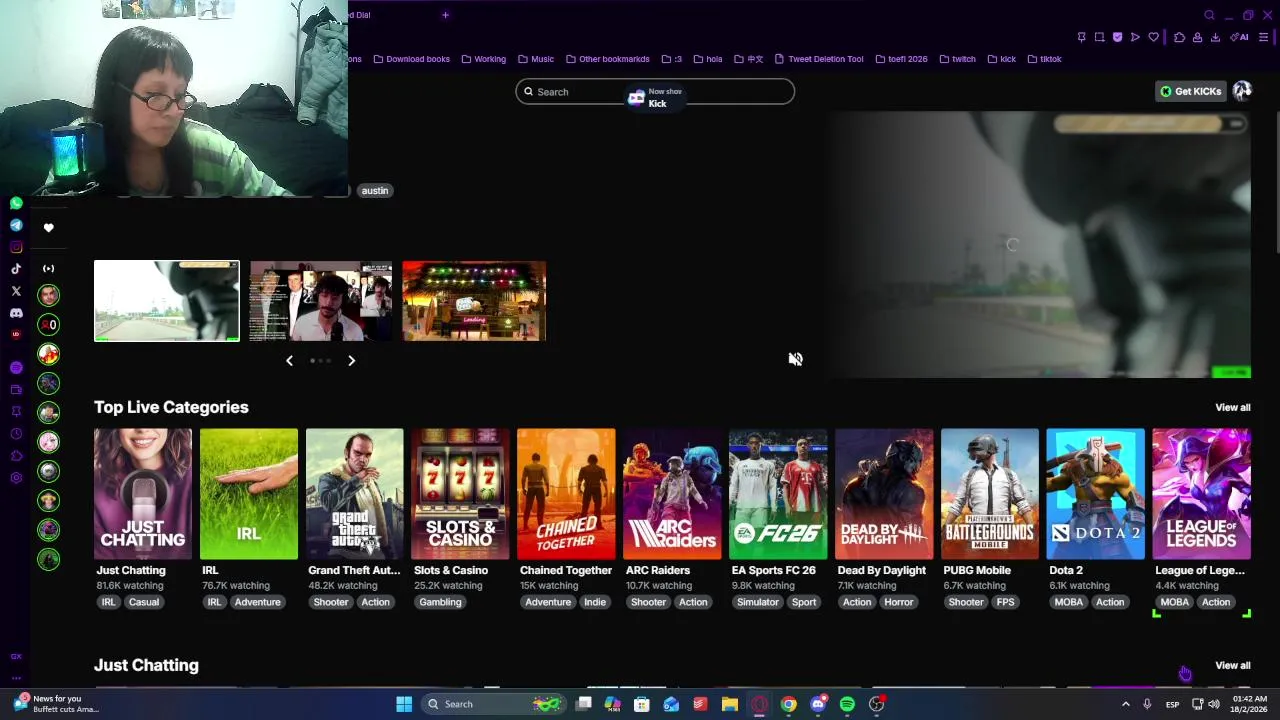Image resolution: width=1280 pixels, height=720 pixels.
Task: Open File Explorer from taskbar
Action: point(730,704)
